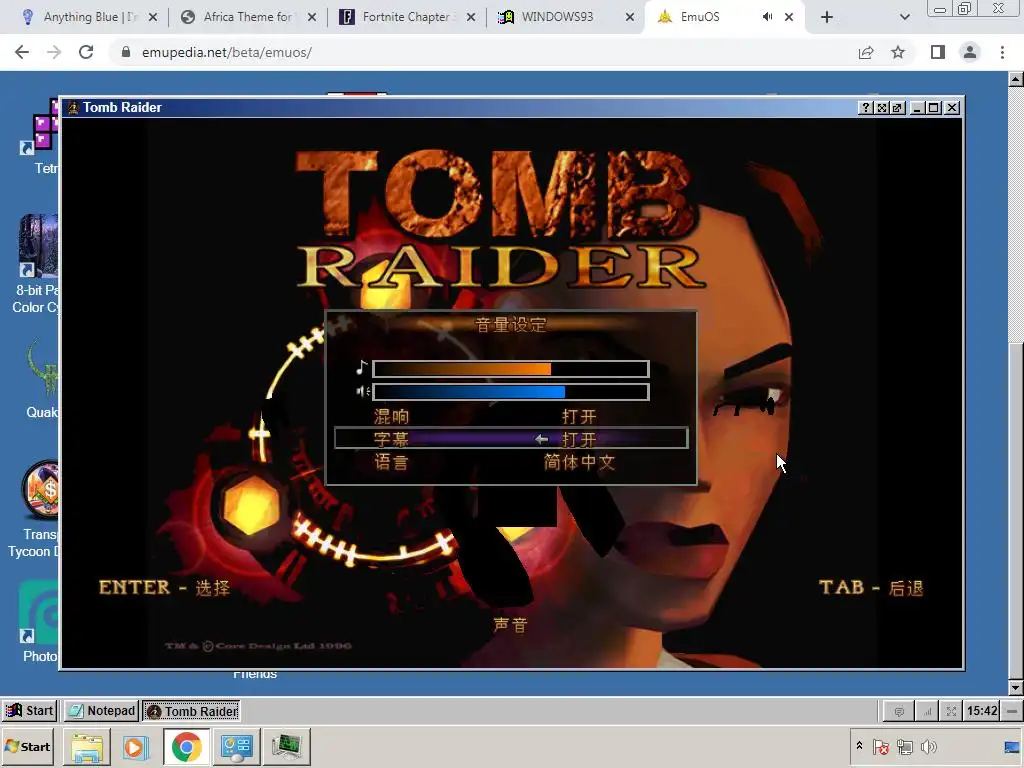The height and width of the screenshot is (768, 1024).
Task: Open a new Chrome tab
Action: tap(827, 17)
